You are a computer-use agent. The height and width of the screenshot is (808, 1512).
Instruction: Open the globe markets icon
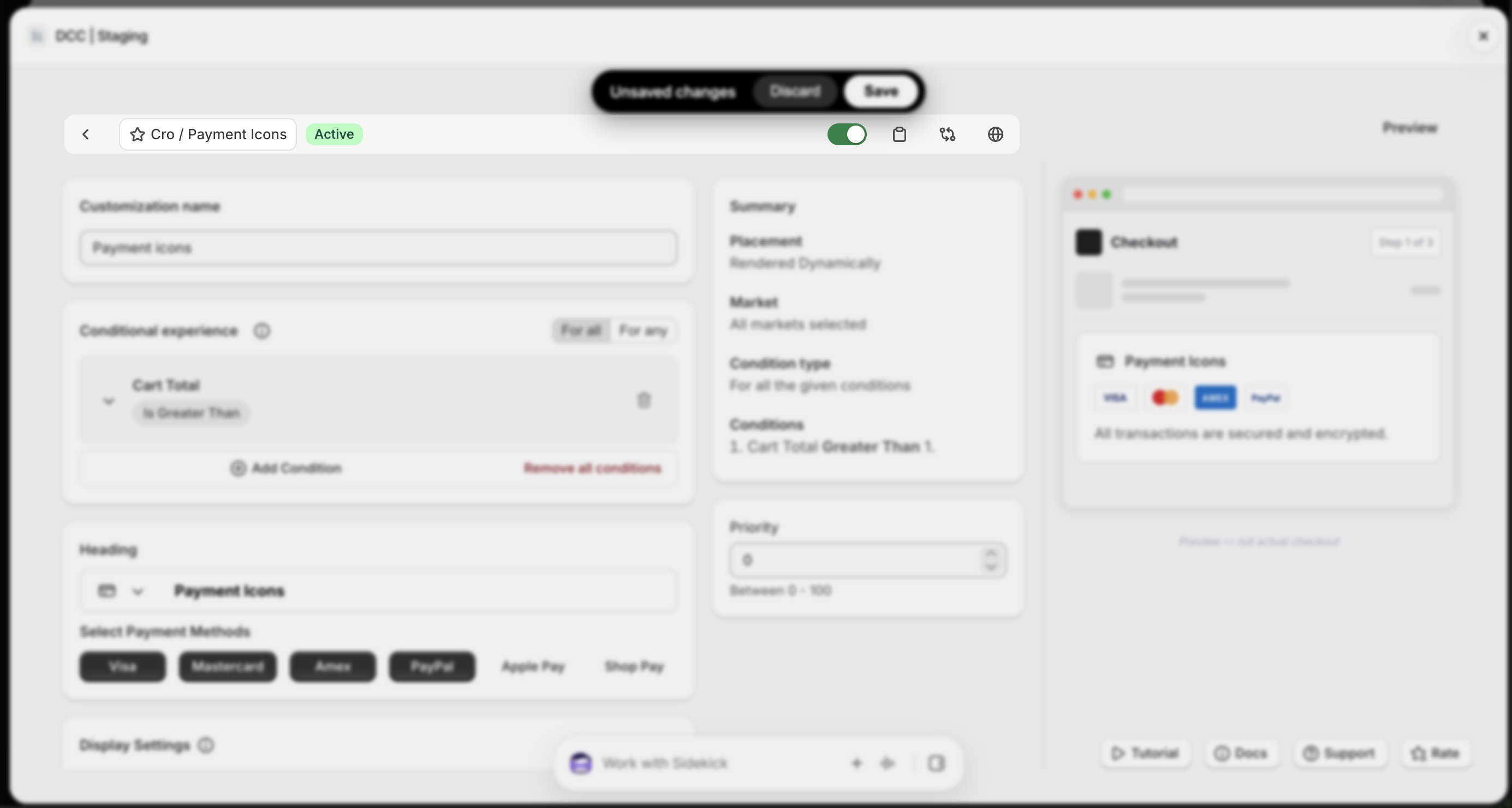996,134
